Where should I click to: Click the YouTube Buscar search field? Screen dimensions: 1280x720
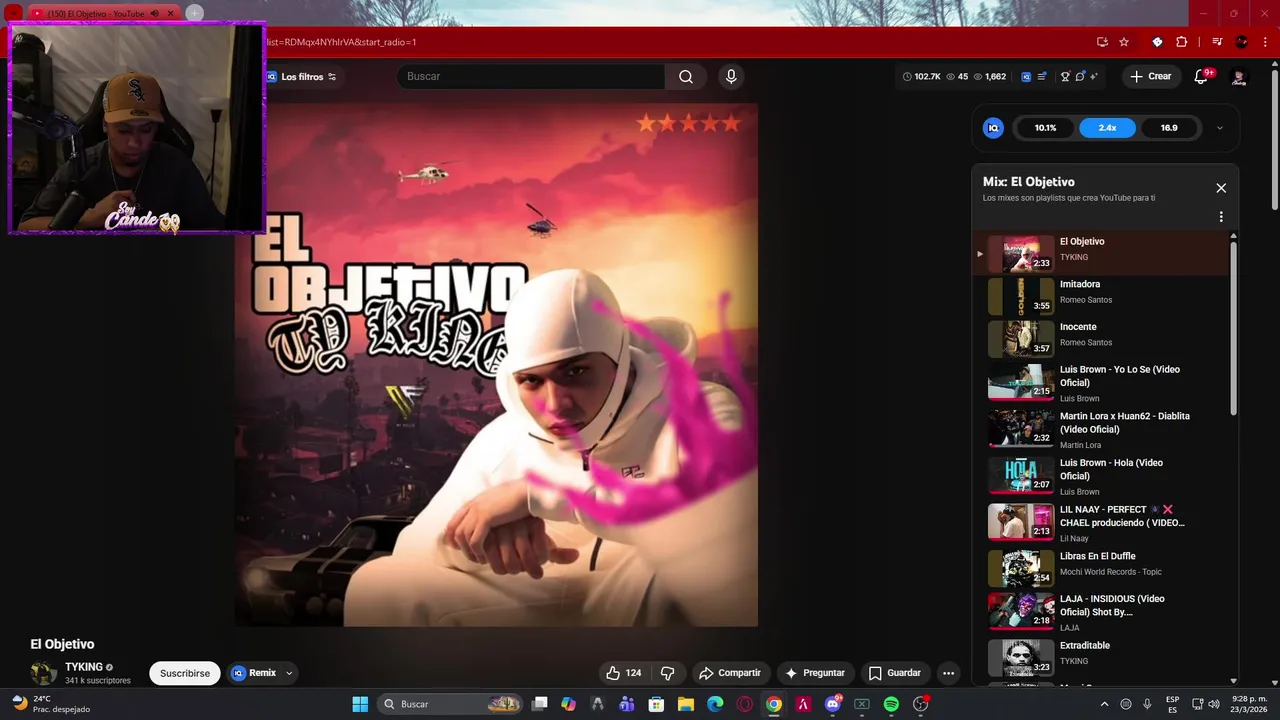531,76
